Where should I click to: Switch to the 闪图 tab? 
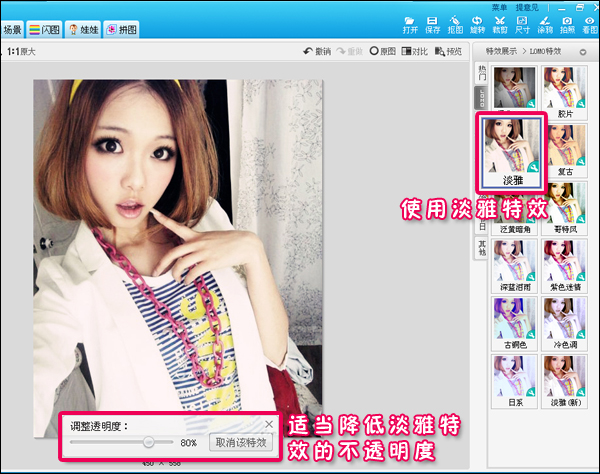point(44,30)
